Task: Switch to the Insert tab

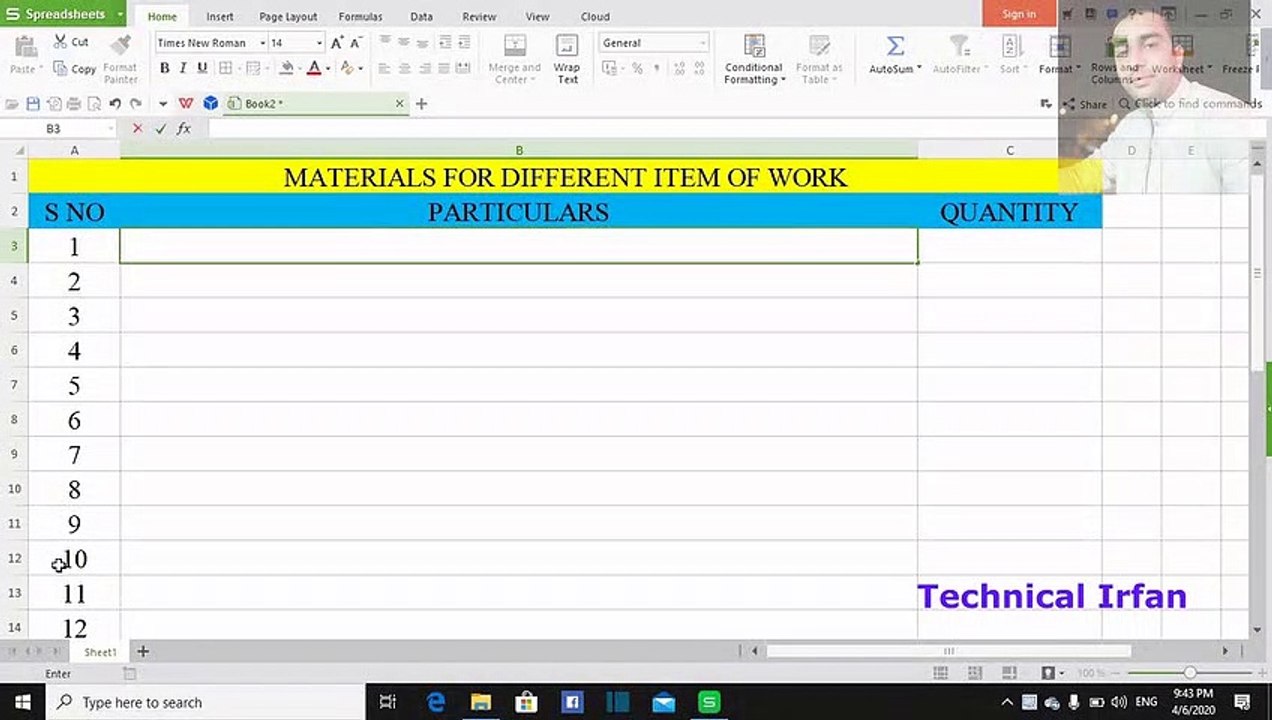Action: point(220,16)
